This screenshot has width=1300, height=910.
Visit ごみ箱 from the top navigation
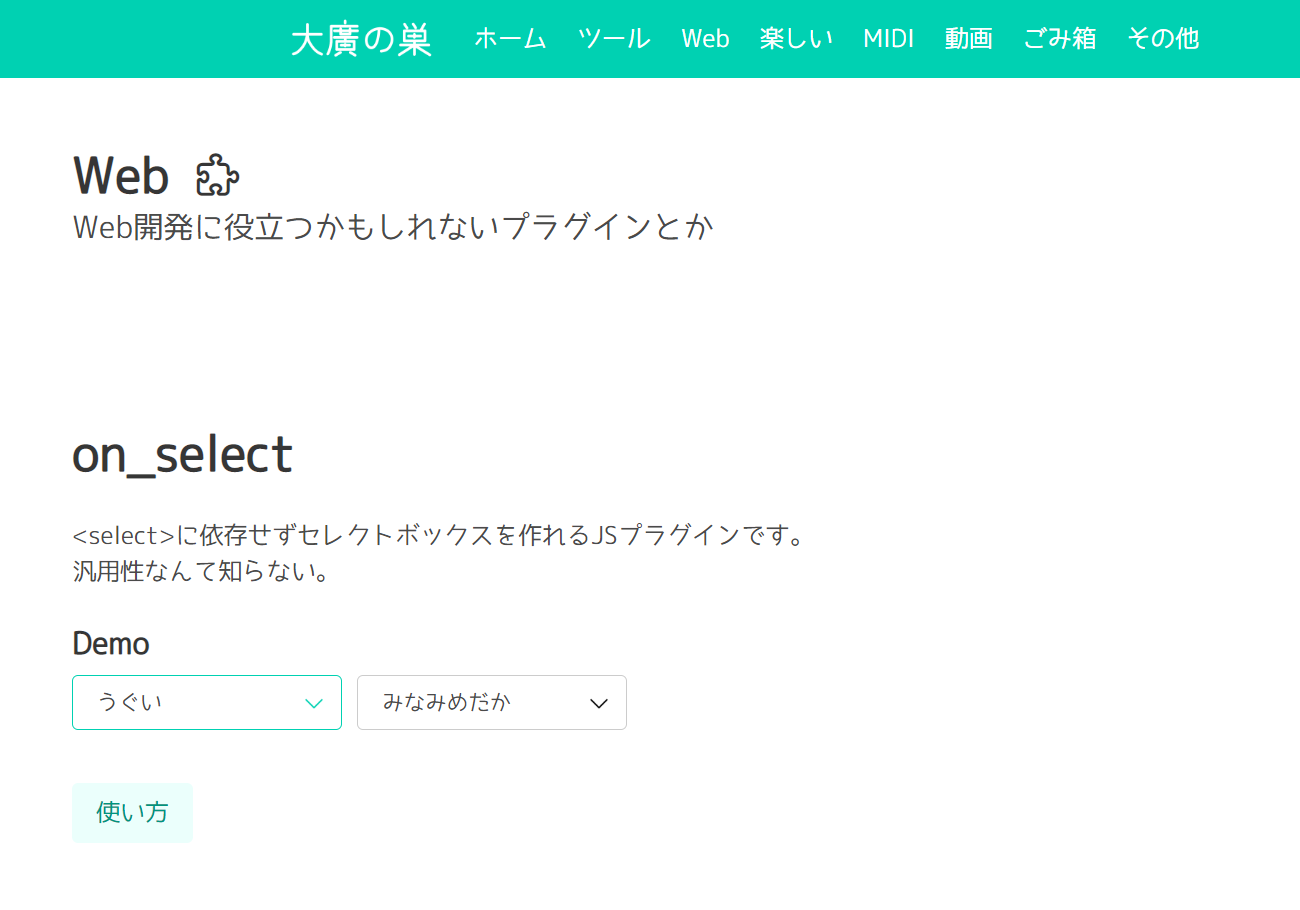coord(1059,39)
